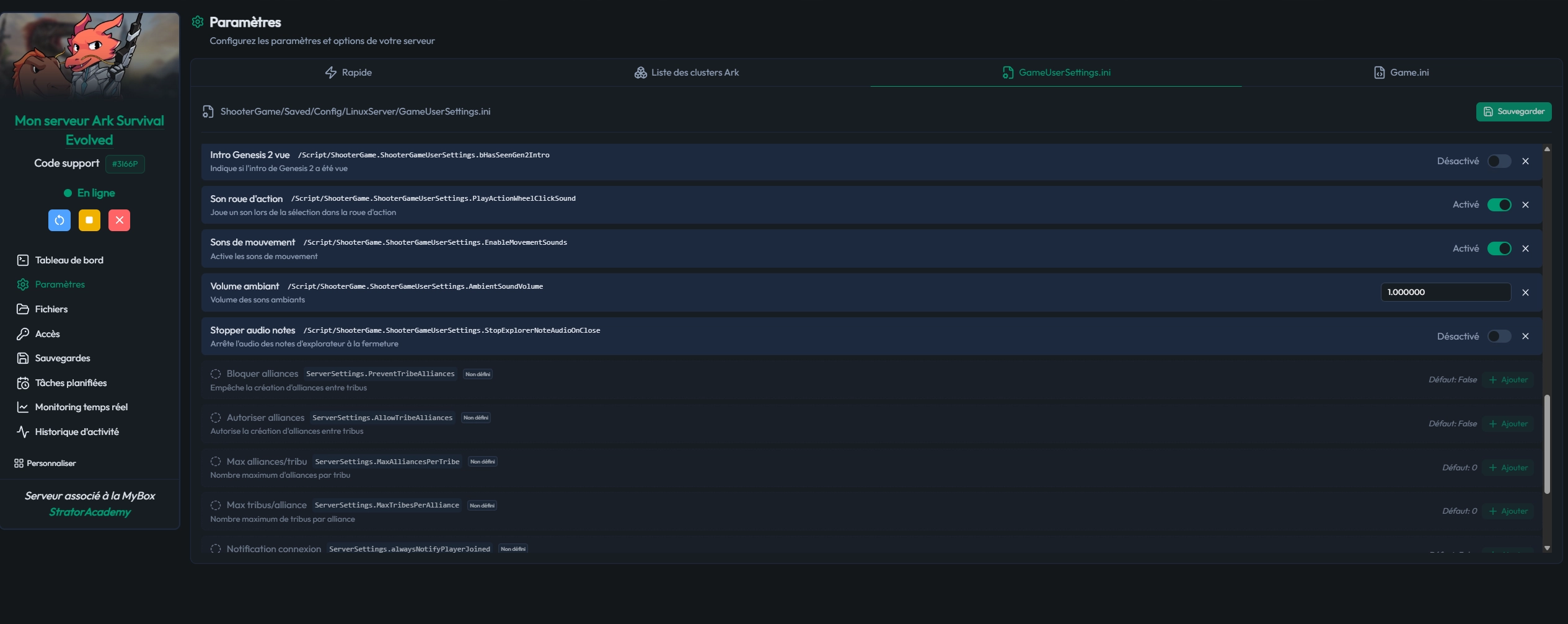Go to Monitoring temps réel
The image size is (1568, 624).
pos(81,407)
